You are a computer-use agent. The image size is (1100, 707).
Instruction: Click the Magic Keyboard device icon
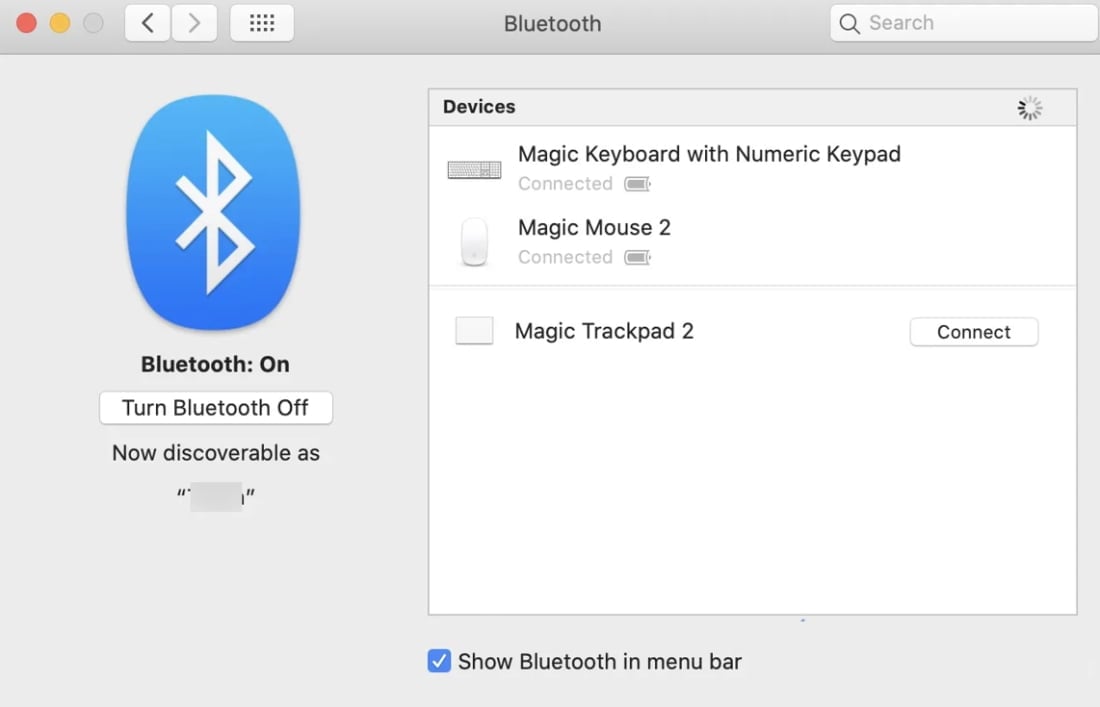pyautogui.click(x=474, y=169)
